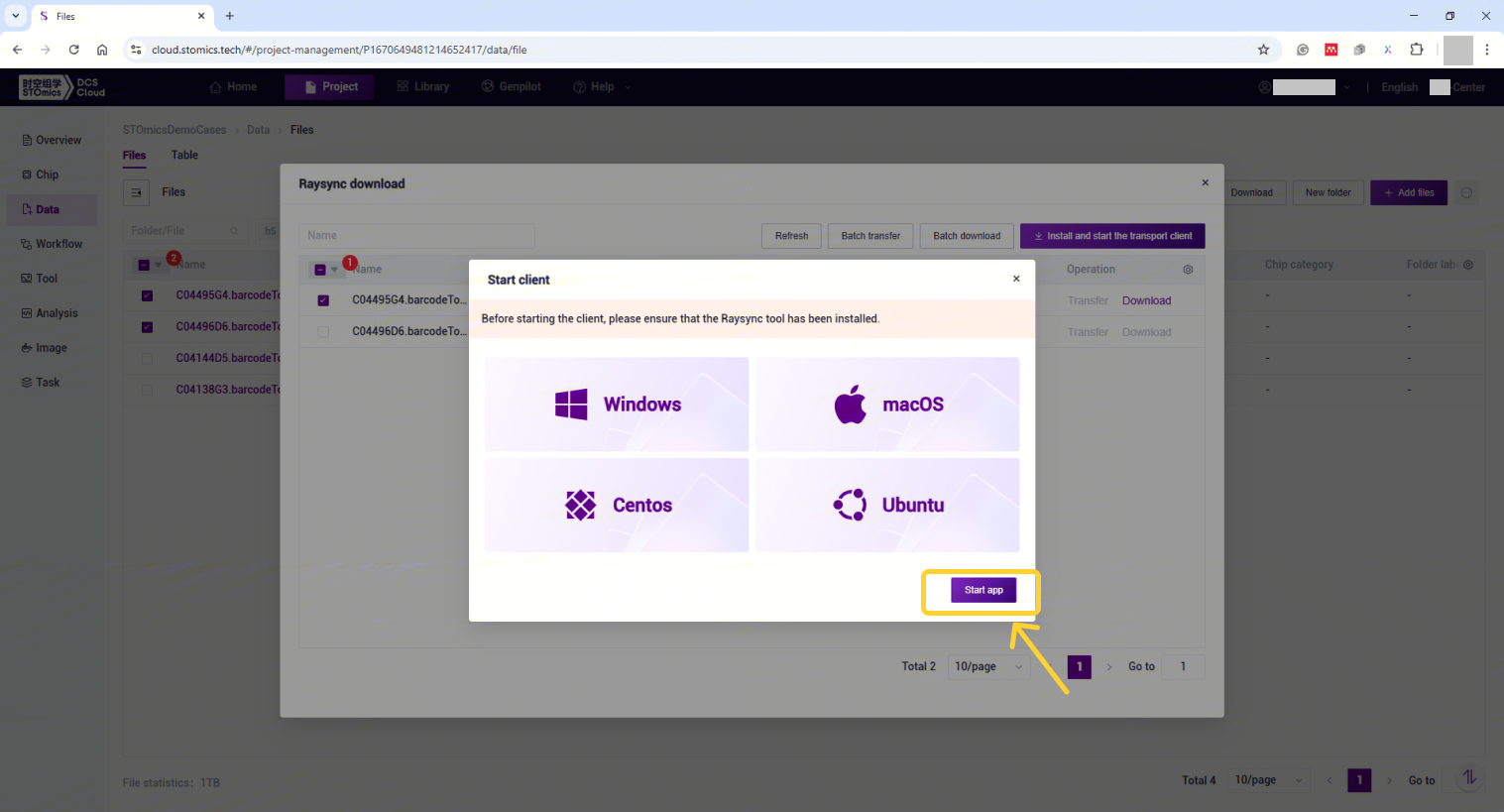Focus the Name search field in Raysync dialog
The height and width of the screenshot is (812, 1504).
(x=416, y=235)
